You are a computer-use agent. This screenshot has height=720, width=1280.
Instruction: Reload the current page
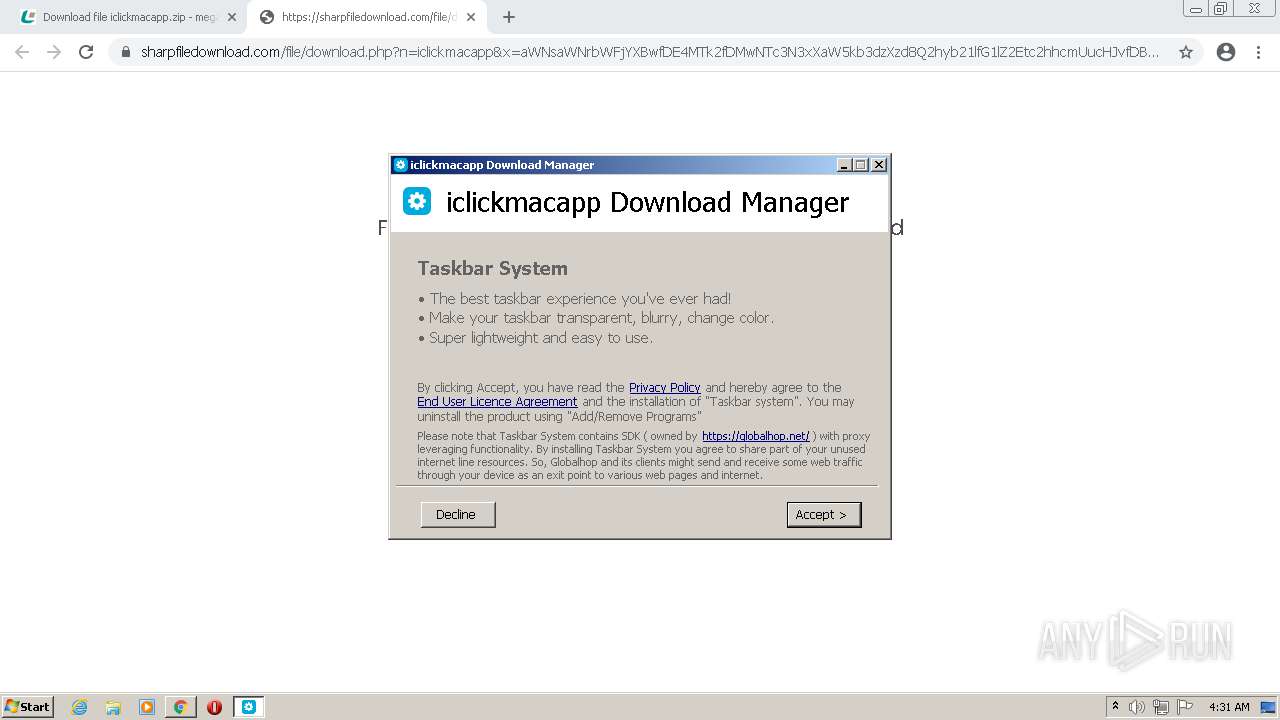click(86, 52)
